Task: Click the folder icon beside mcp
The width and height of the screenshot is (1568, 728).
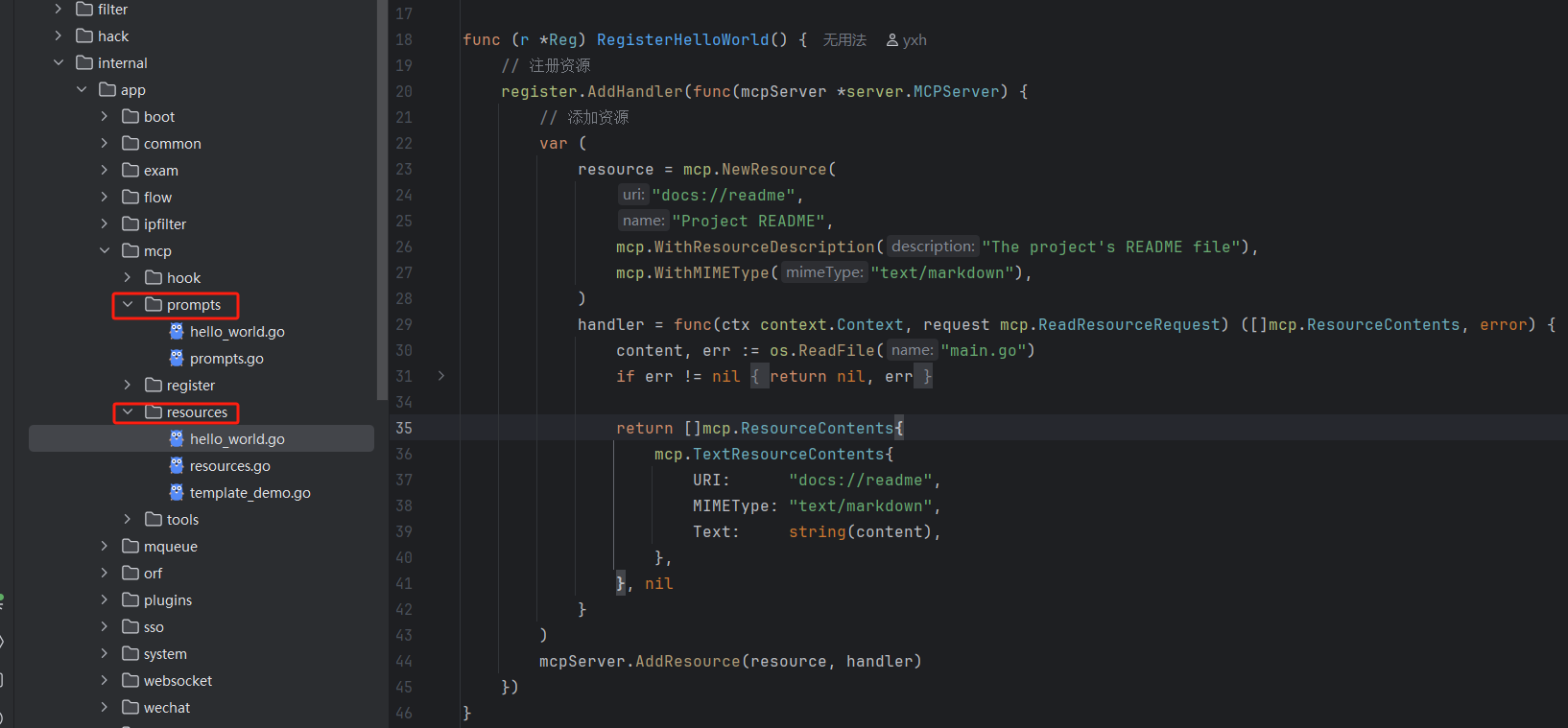Action: [x=131, y=250]
